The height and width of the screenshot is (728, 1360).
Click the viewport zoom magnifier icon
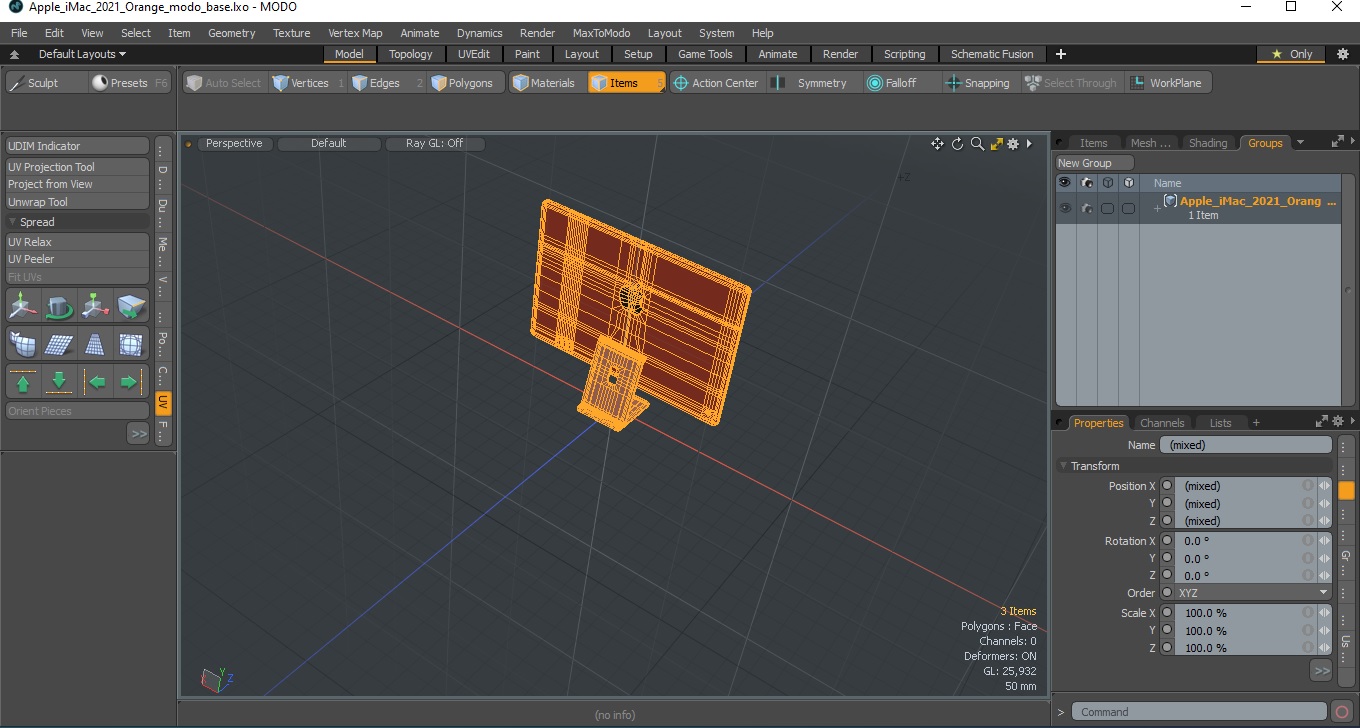click(977, 144)
